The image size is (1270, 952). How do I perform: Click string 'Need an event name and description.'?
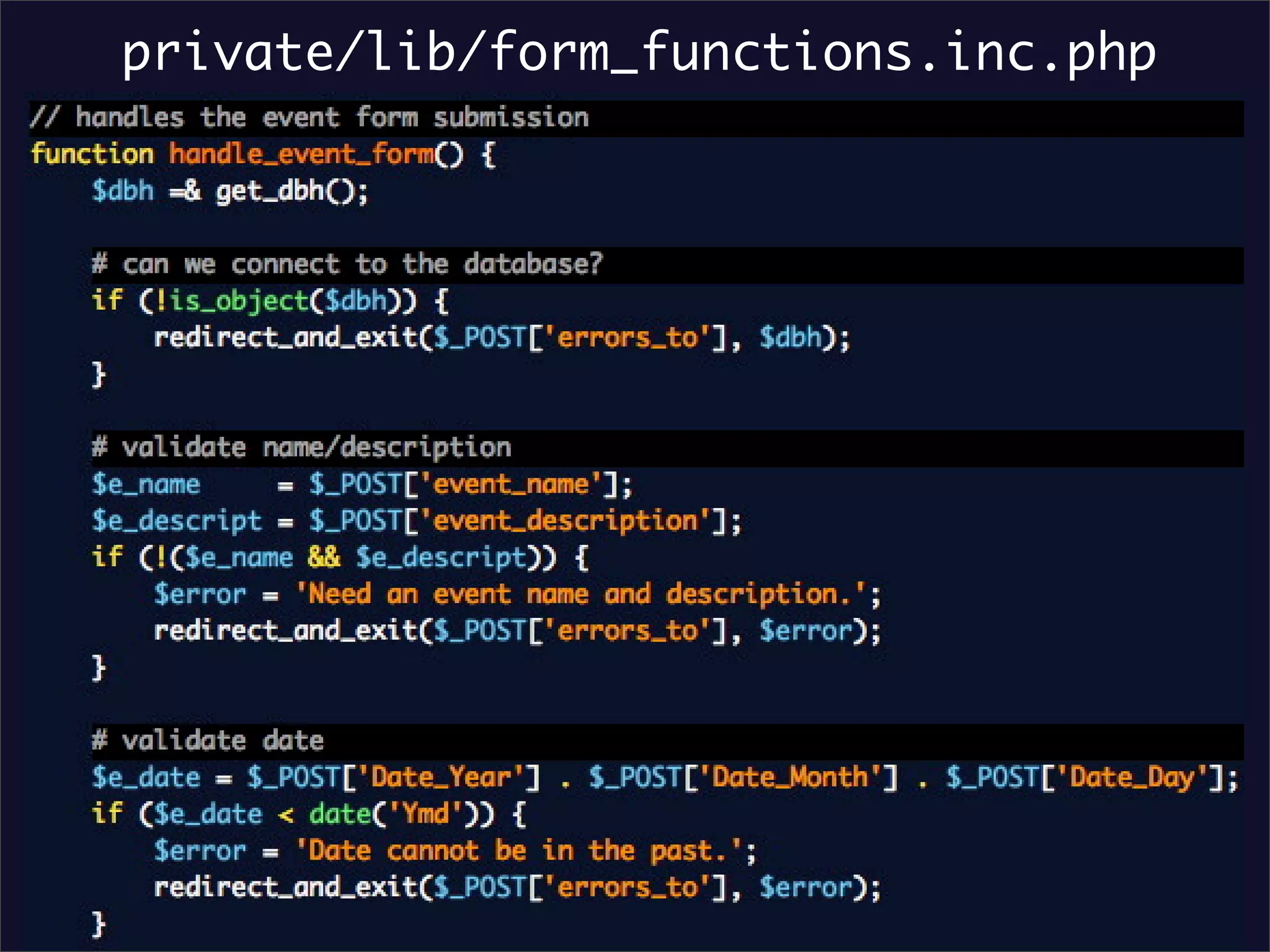click(580, 594)
